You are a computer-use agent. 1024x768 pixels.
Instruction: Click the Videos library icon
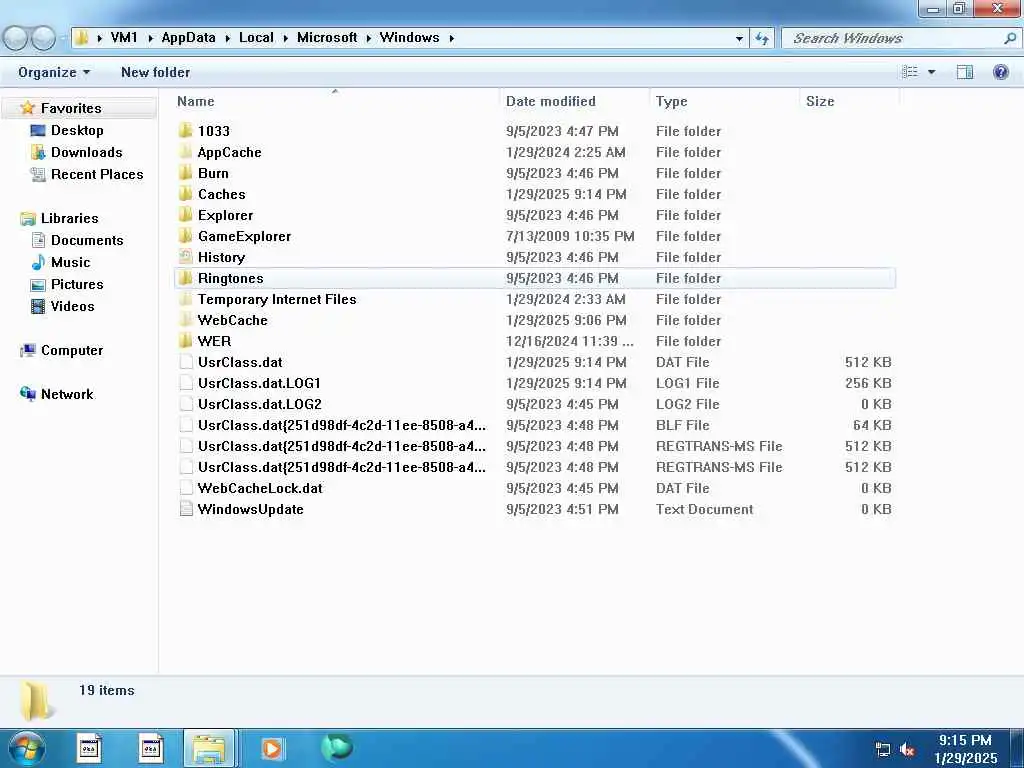(x=38, y=306)
